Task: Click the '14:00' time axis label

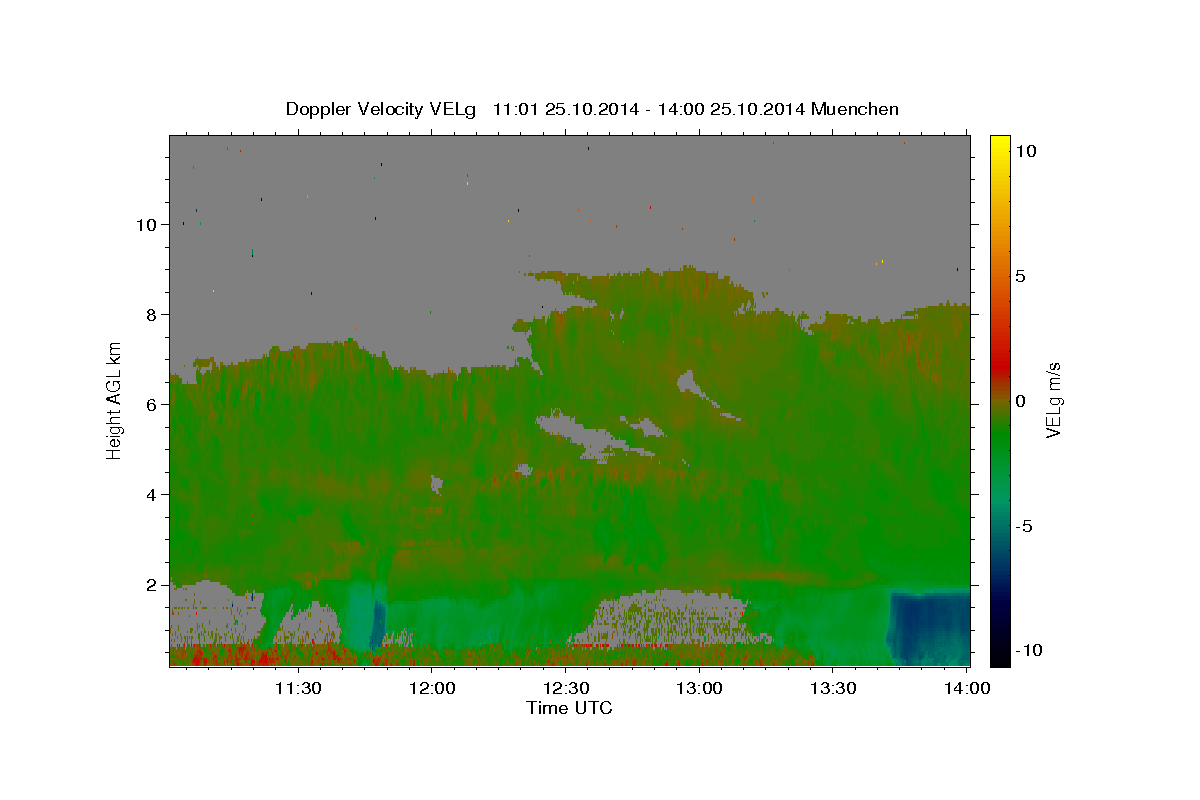Action: [x=967, y=688]
